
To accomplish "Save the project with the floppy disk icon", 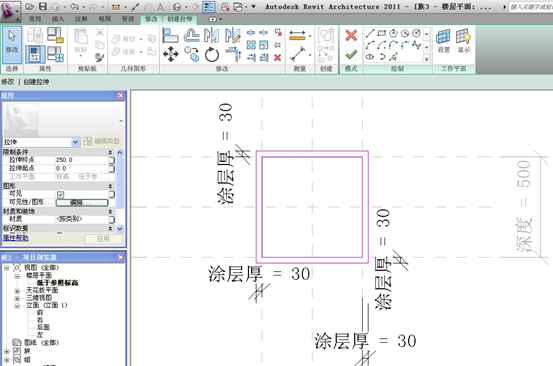I will pyautogui.click(x=43, y=6).
